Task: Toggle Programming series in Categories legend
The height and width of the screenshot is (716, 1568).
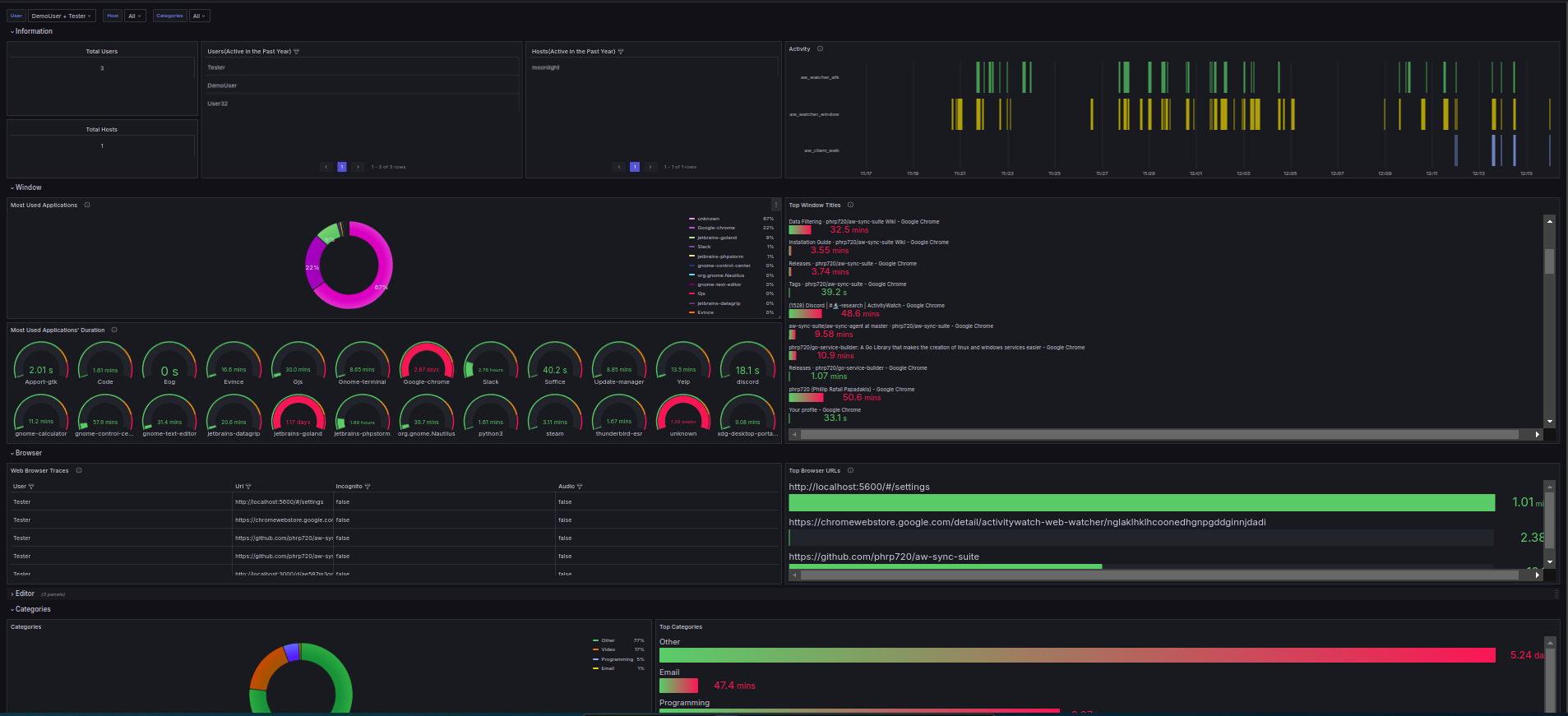Action: [617, 659]
